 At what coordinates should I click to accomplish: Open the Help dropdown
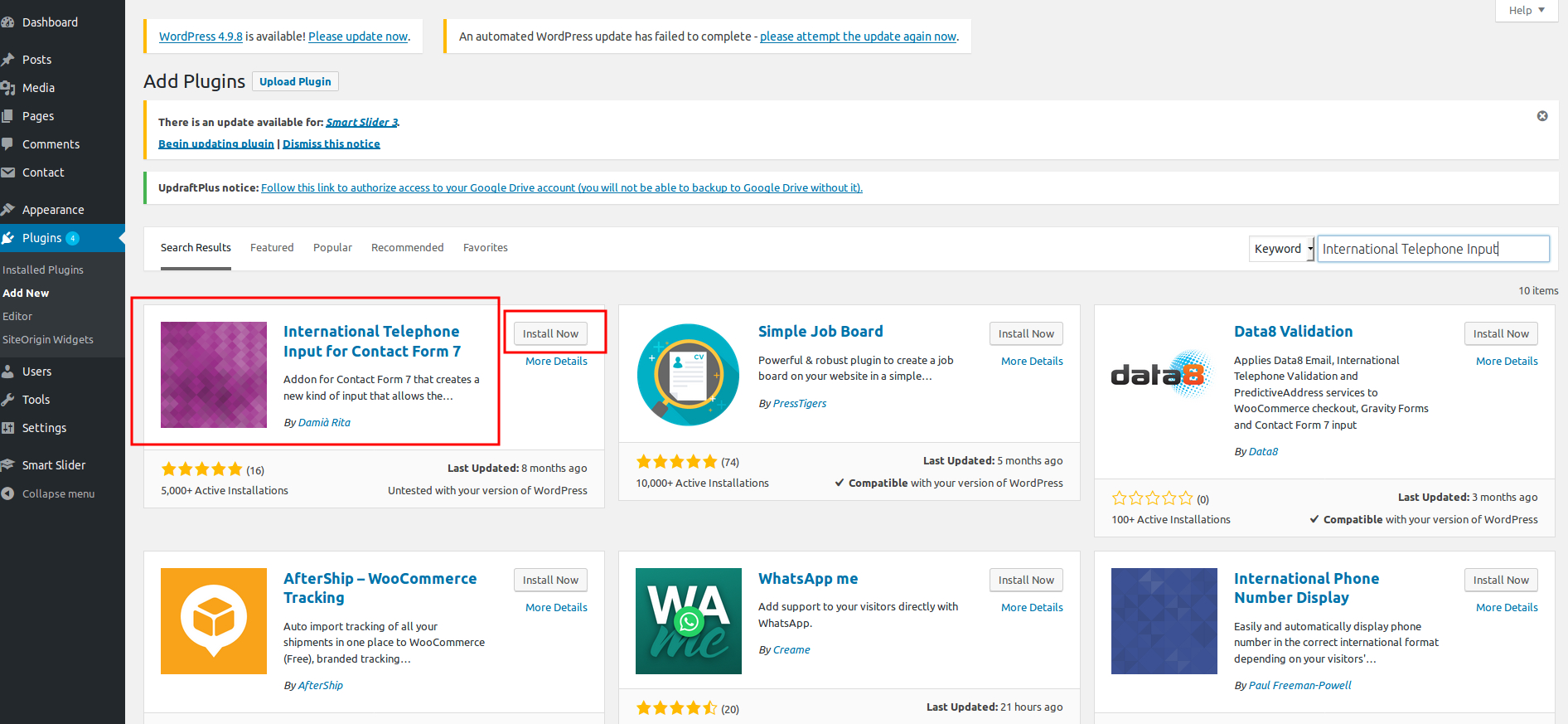(x=1527, y=10)
